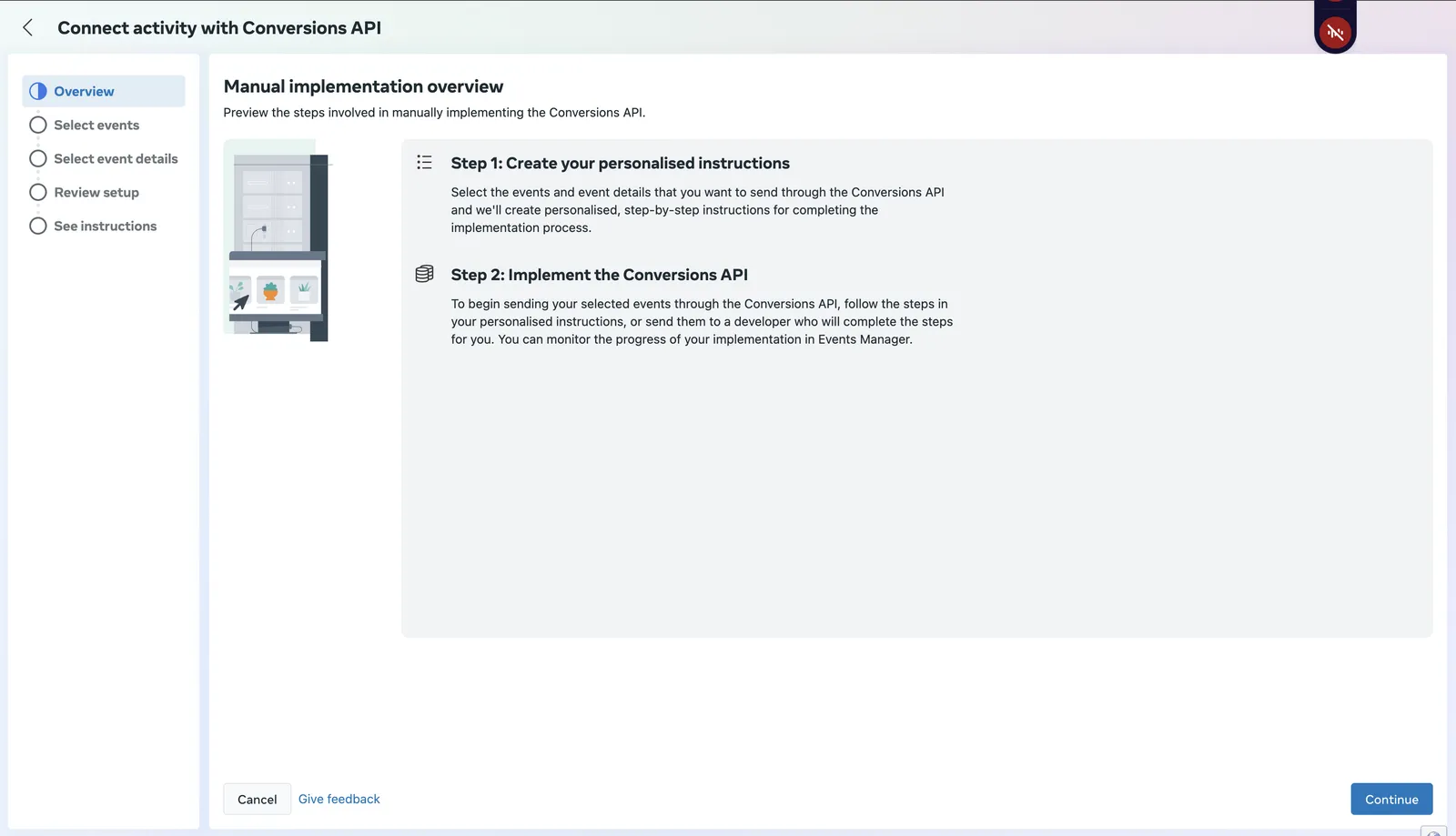Open the Overview step
1456x836 pixels.
104,91
